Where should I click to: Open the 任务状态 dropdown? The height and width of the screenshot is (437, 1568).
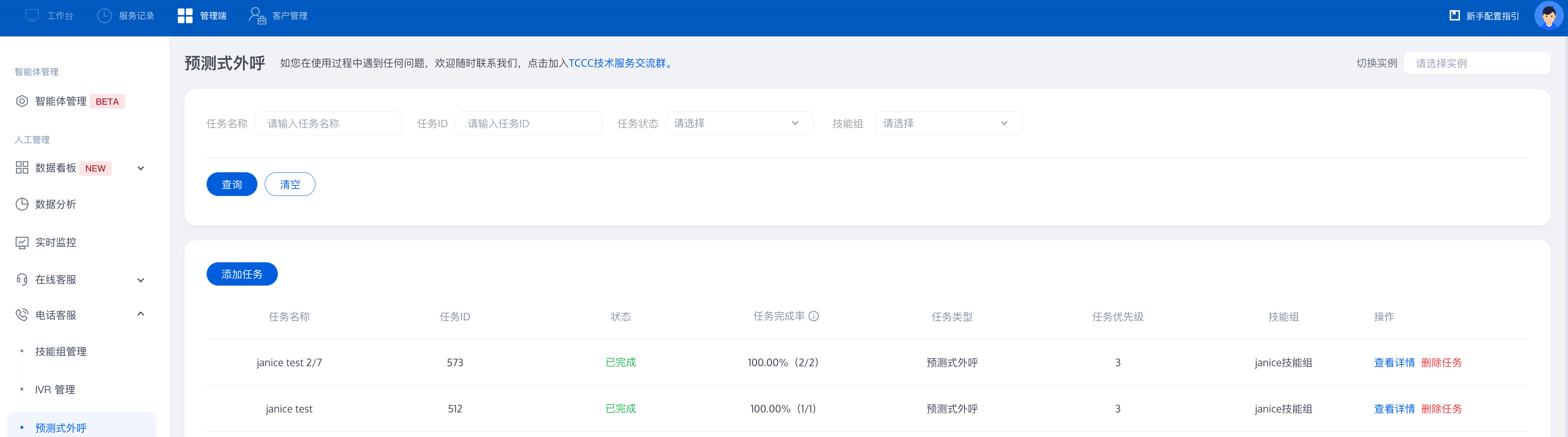739,123
